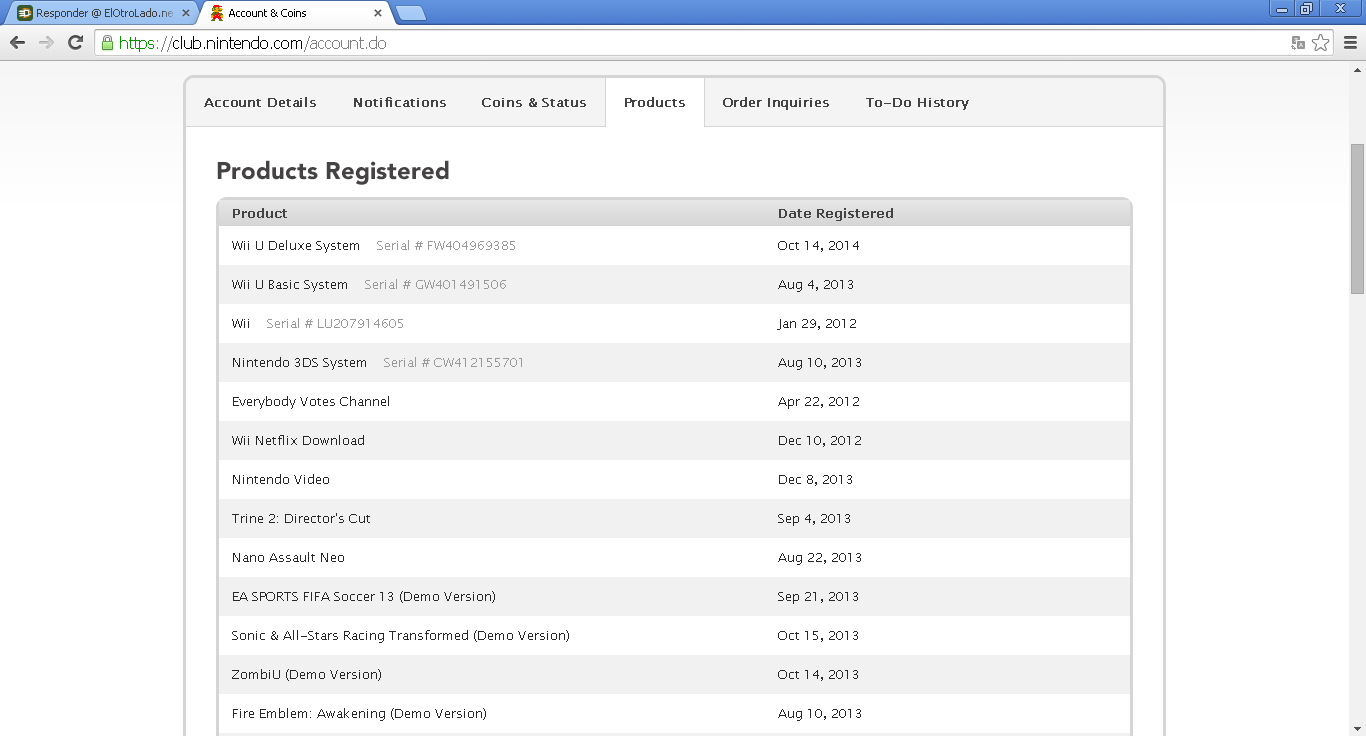Minimize the Chrome window
The height and width of the screenshot is (736, 1366).
point(1282,8)
